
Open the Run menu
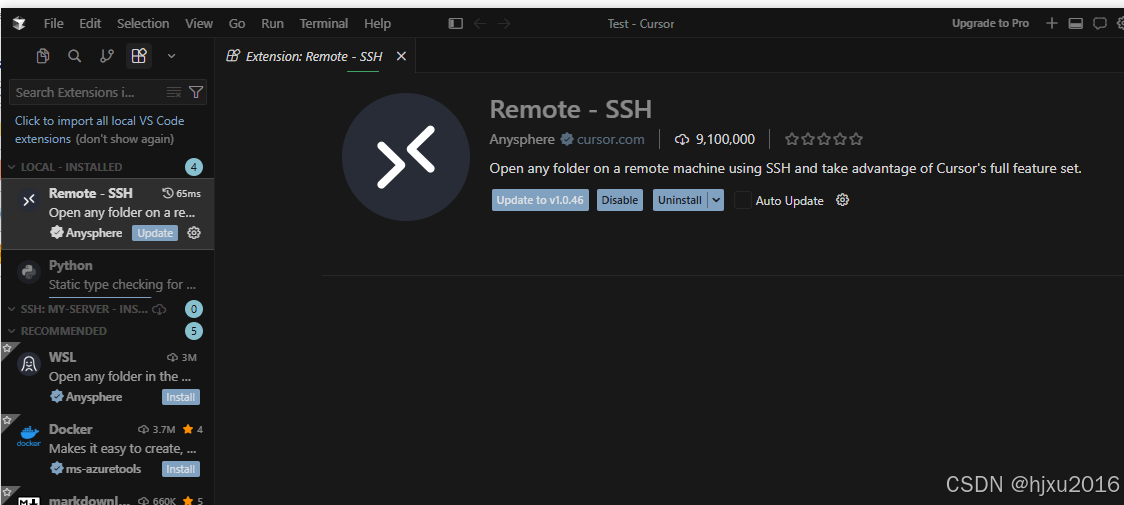tap(272, 24)
